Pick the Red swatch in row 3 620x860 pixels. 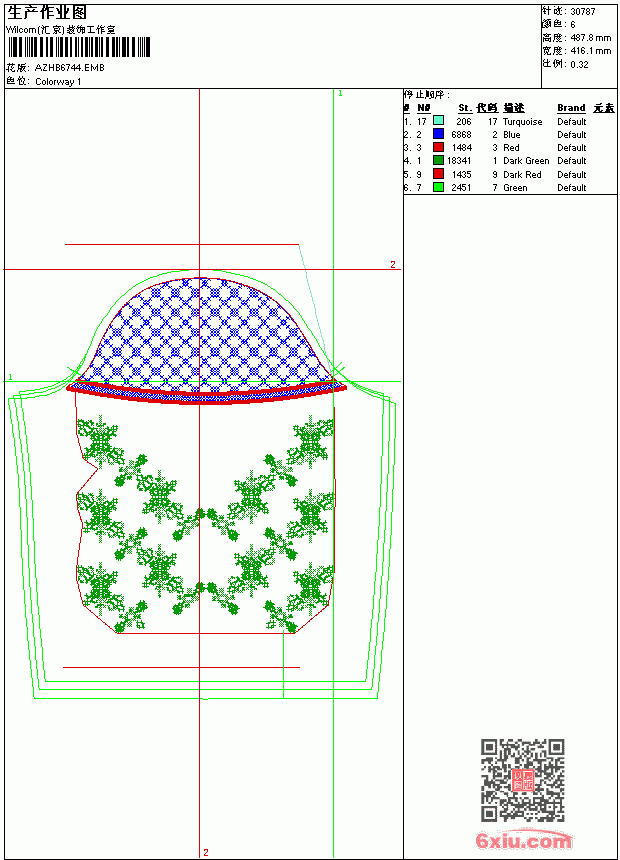438,147
